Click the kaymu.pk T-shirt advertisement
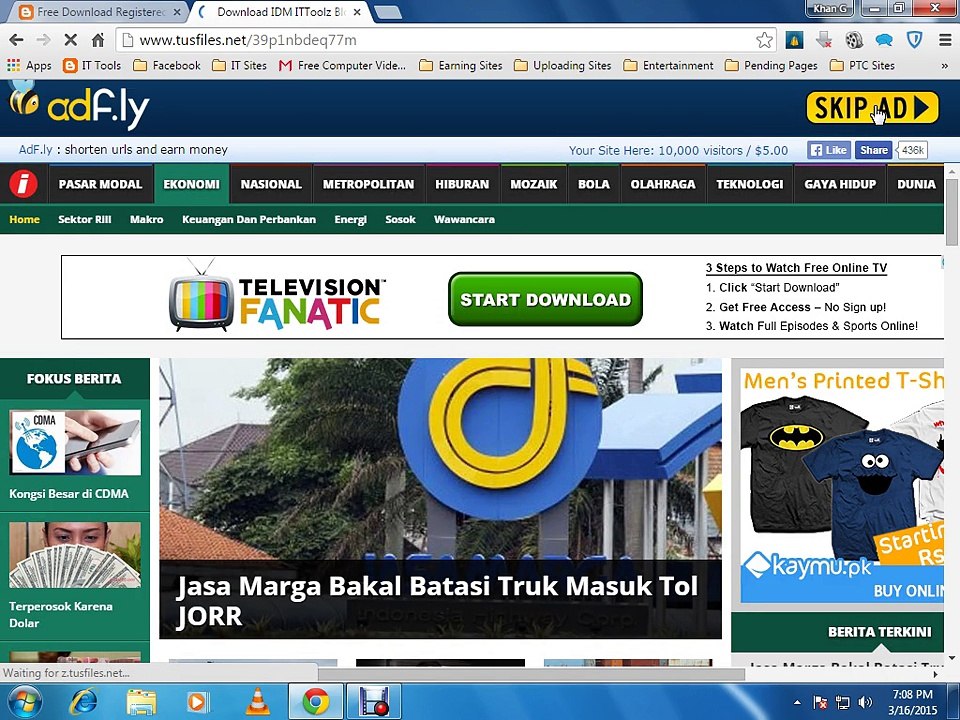 click(842, 486)
